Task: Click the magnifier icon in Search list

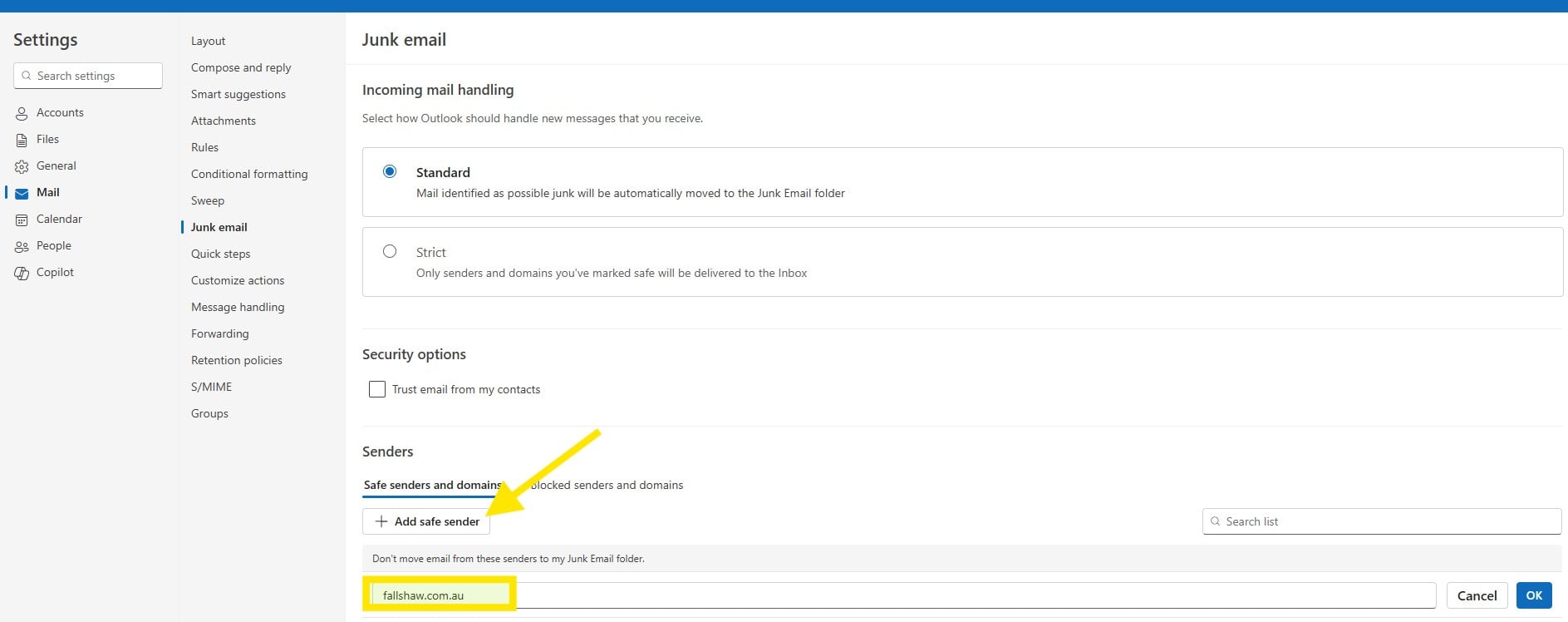Action: (1216, 521)
